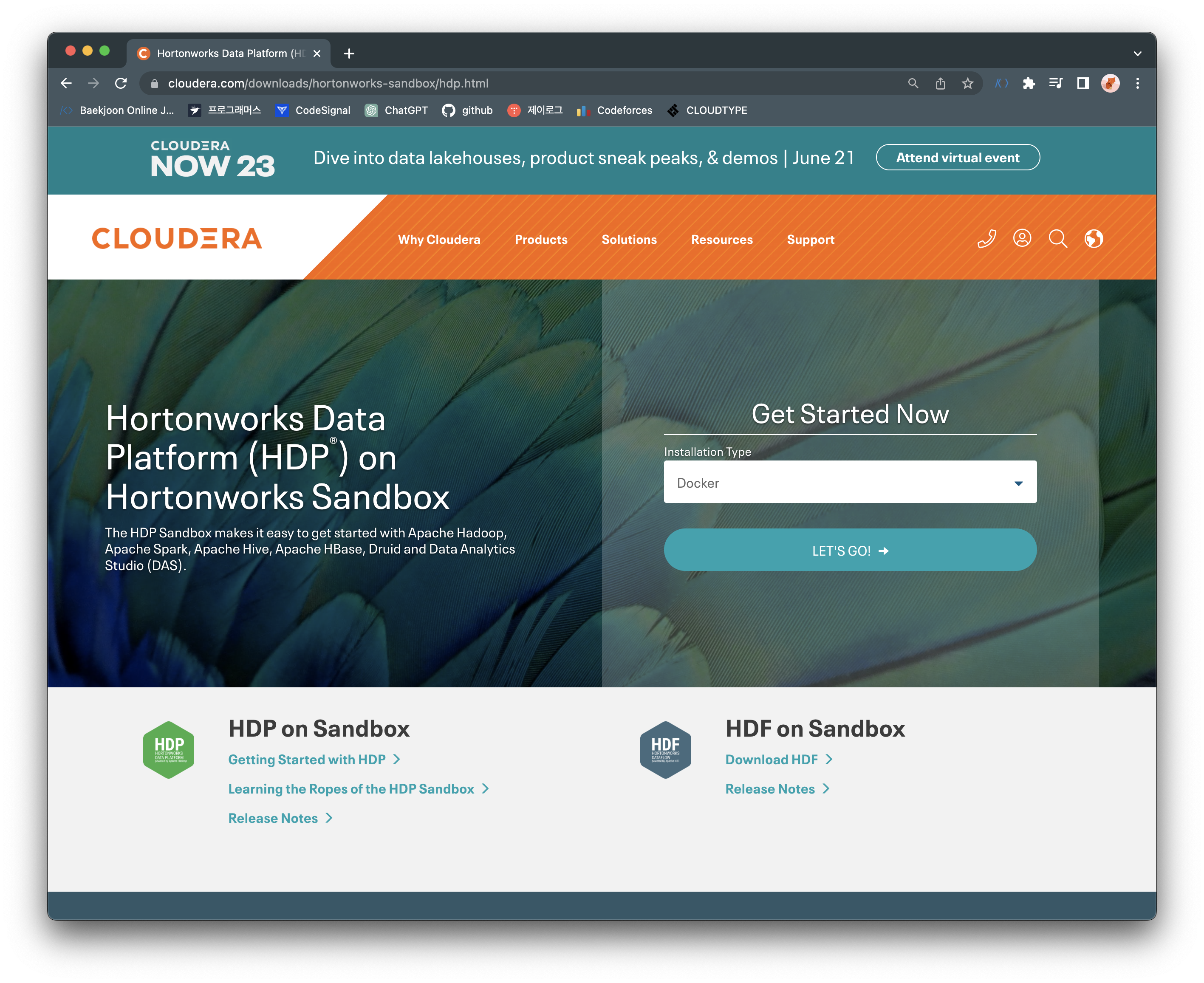Open the Chrome profile avatar

[x=1111, y=83]
